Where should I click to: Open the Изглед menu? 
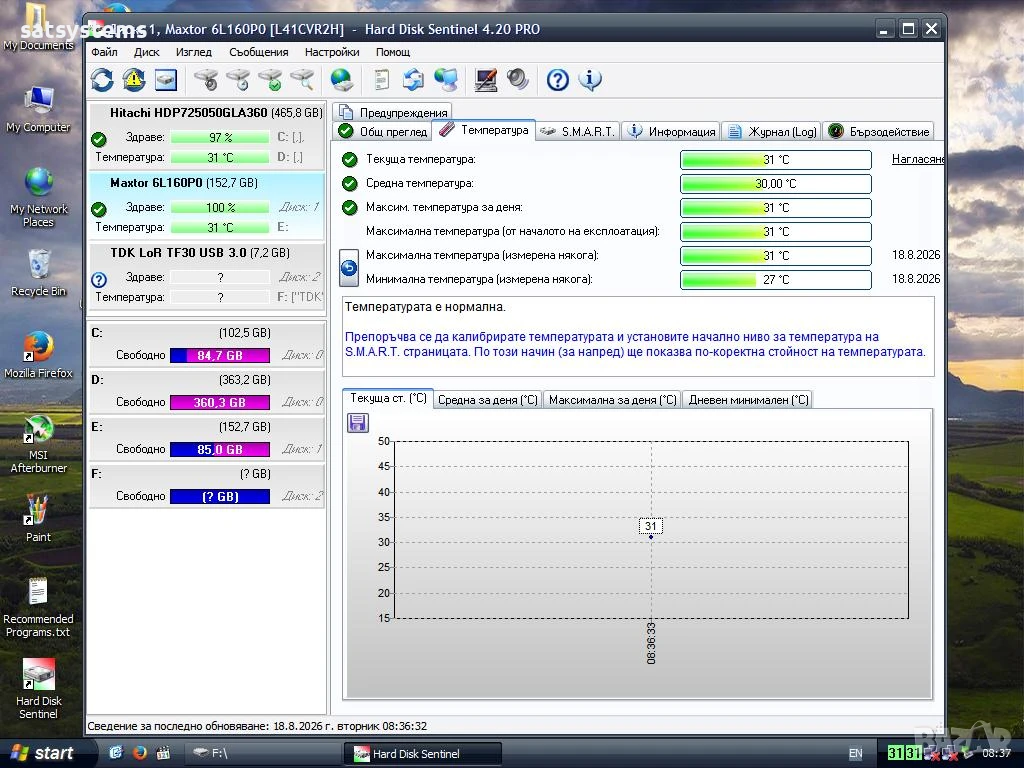coord(194,52)
